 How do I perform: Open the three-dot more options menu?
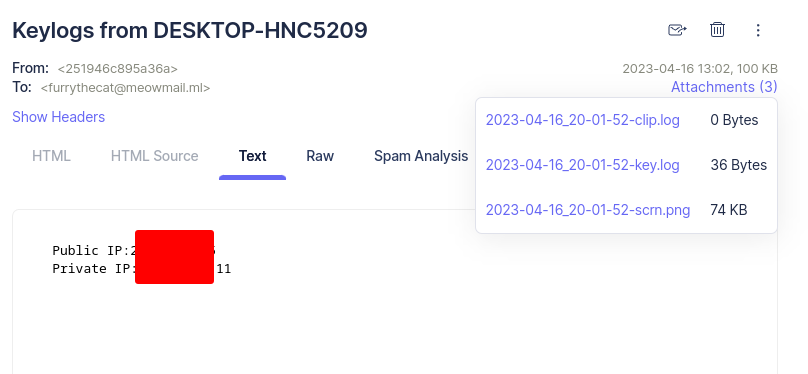pyautogui.click(x=758, y=30)
